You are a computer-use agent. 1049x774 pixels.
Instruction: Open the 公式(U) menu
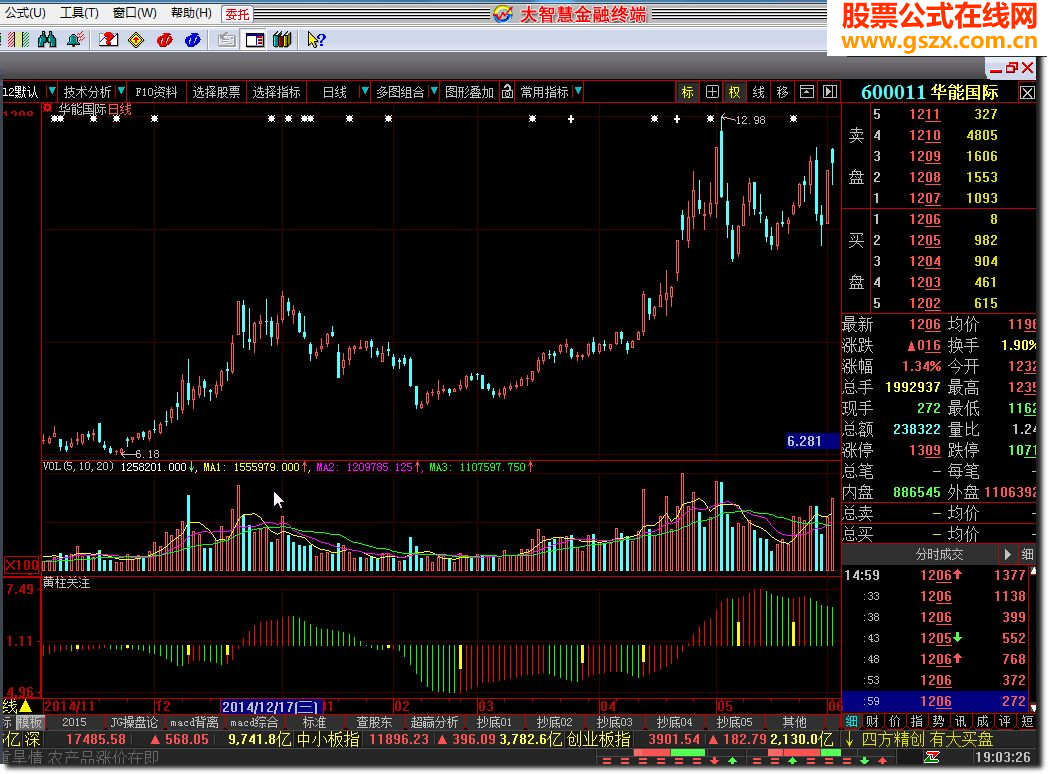(26, 13)
